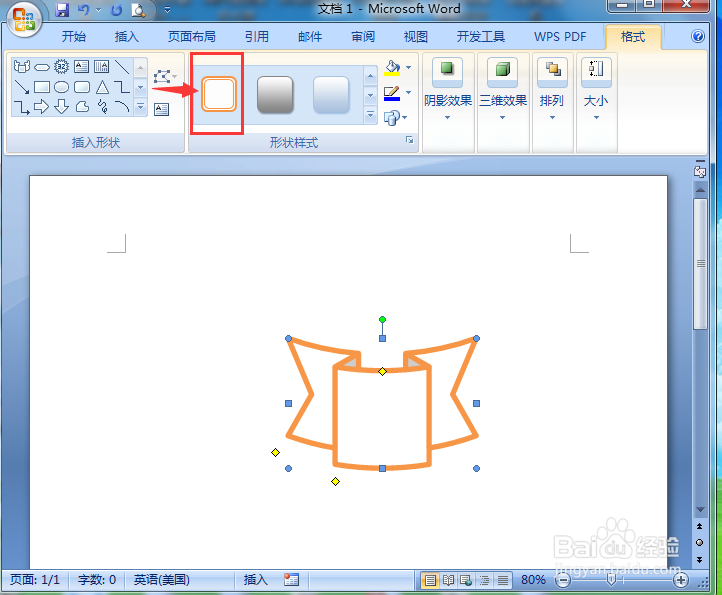Select the horizontal text box shape
The image size is (722, 595).
pyautogui.click(x=82, y=67)
